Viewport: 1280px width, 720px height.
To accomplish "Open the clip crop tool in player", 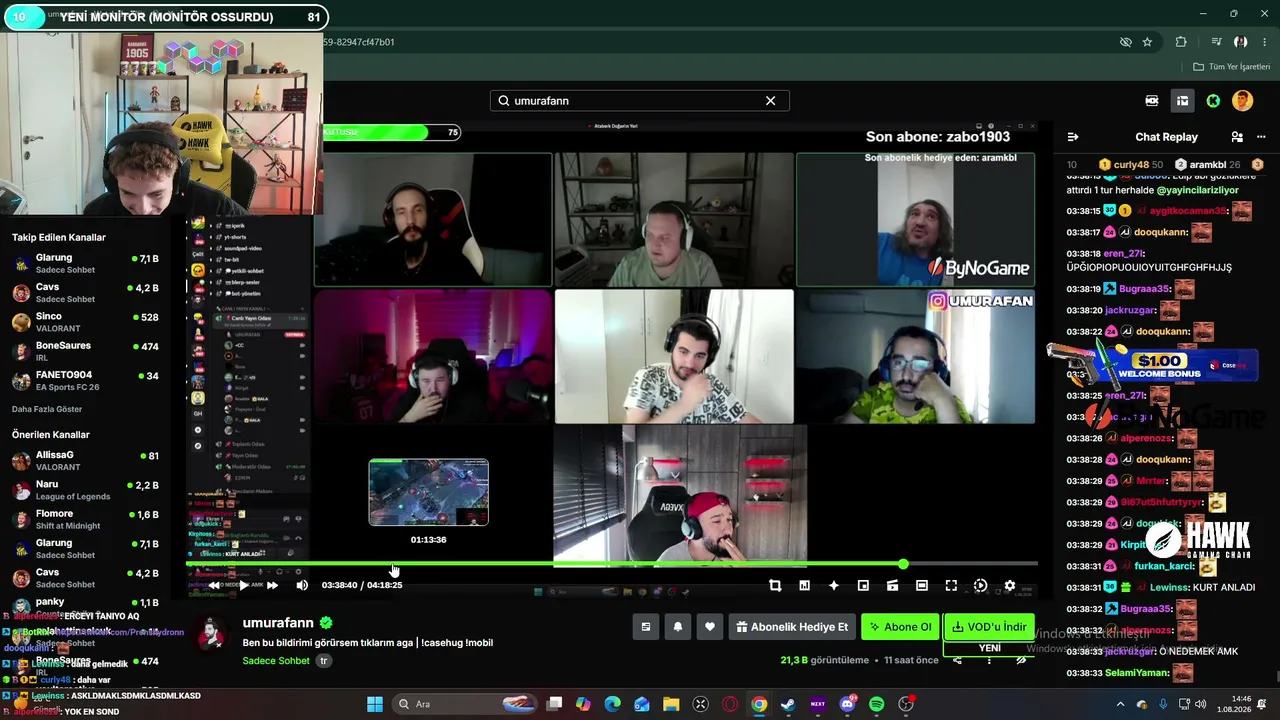I will click(775, 585).
